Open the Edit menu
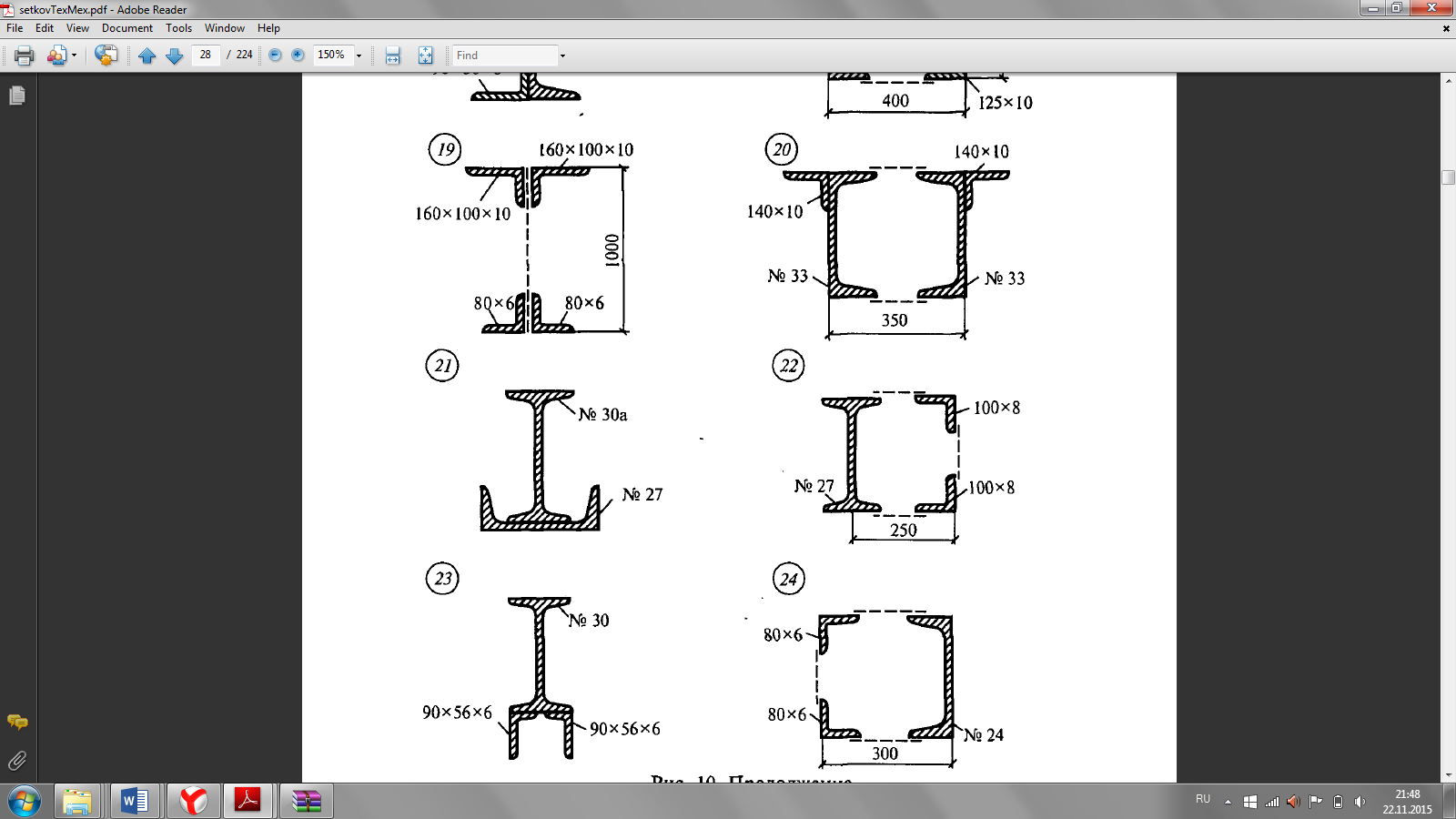The height and width of the screenshot is (819, 1456). pyautogui.click(x=45, y=28)
